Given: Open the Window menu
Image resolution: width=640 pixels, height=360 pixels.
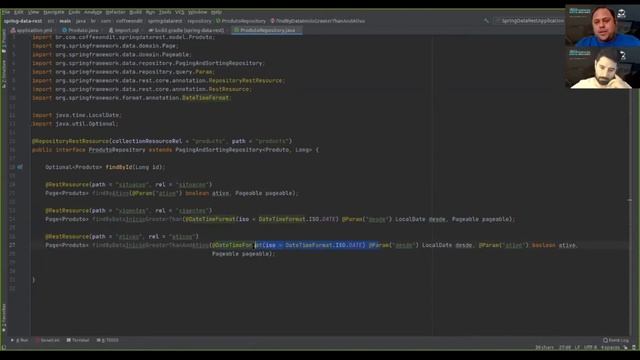Looking at the screenshot, I should coord(198,12).
